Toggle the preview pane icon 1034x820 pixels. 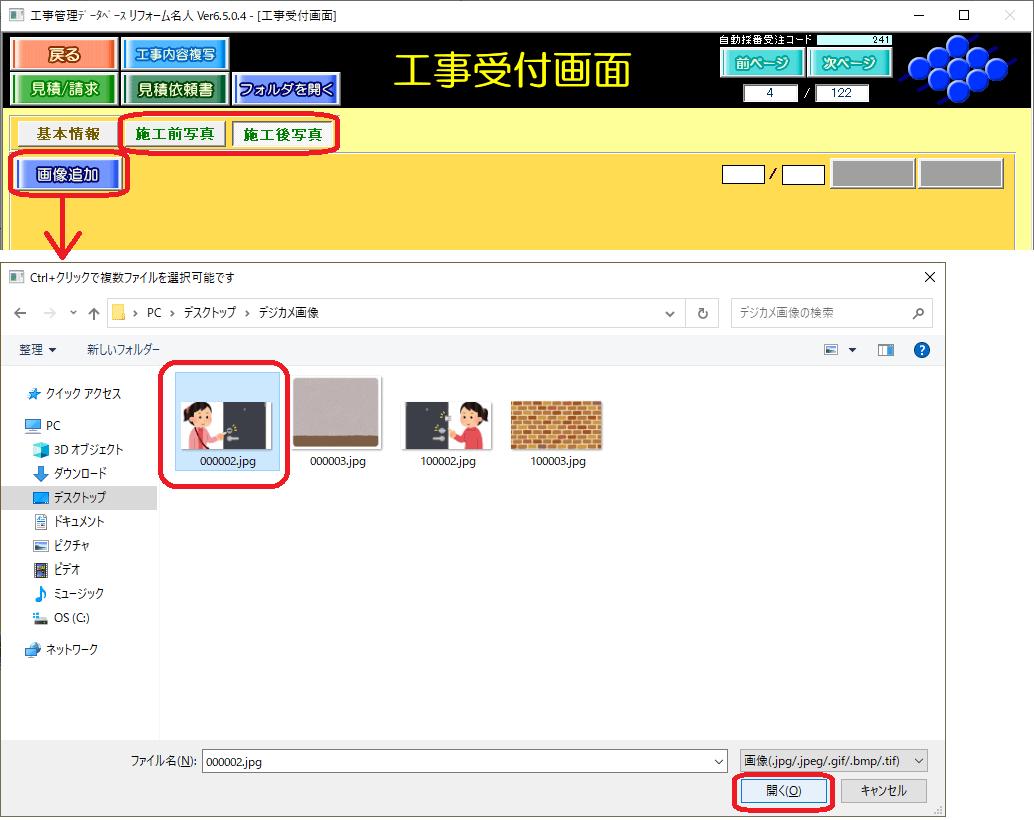885,350
